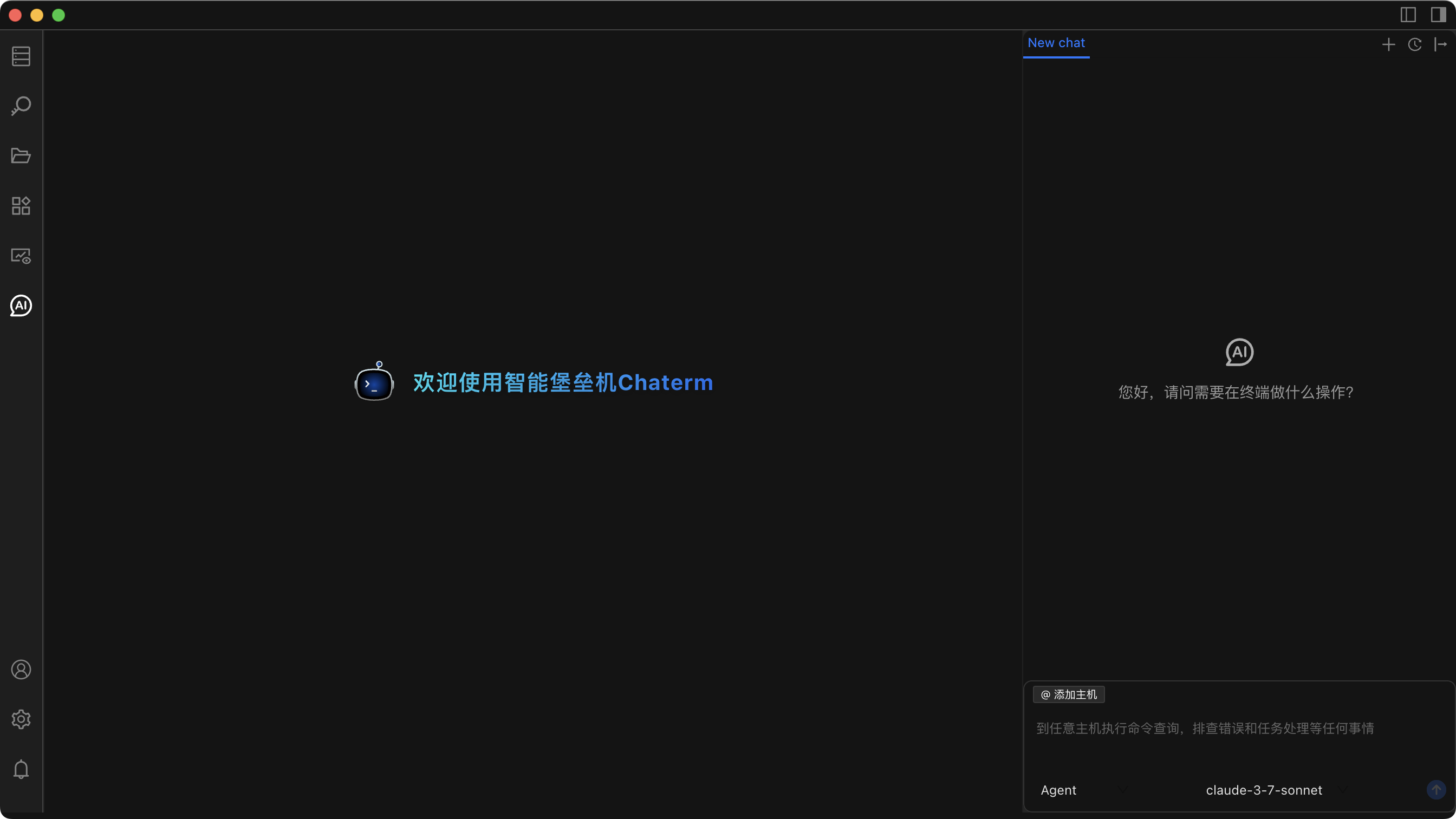Open the user profile icon
1456x819 pixels.
click(21, 670)
